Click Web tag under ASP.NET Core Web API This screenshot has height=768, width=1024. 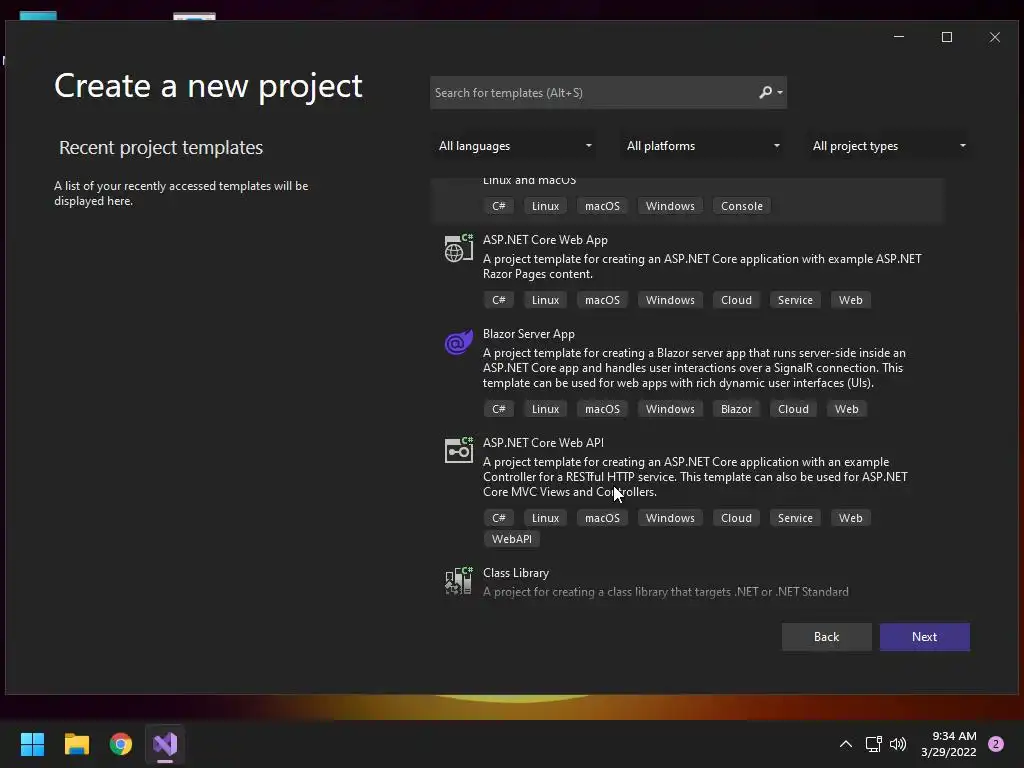pyautogui.click(x=850, y=518)
